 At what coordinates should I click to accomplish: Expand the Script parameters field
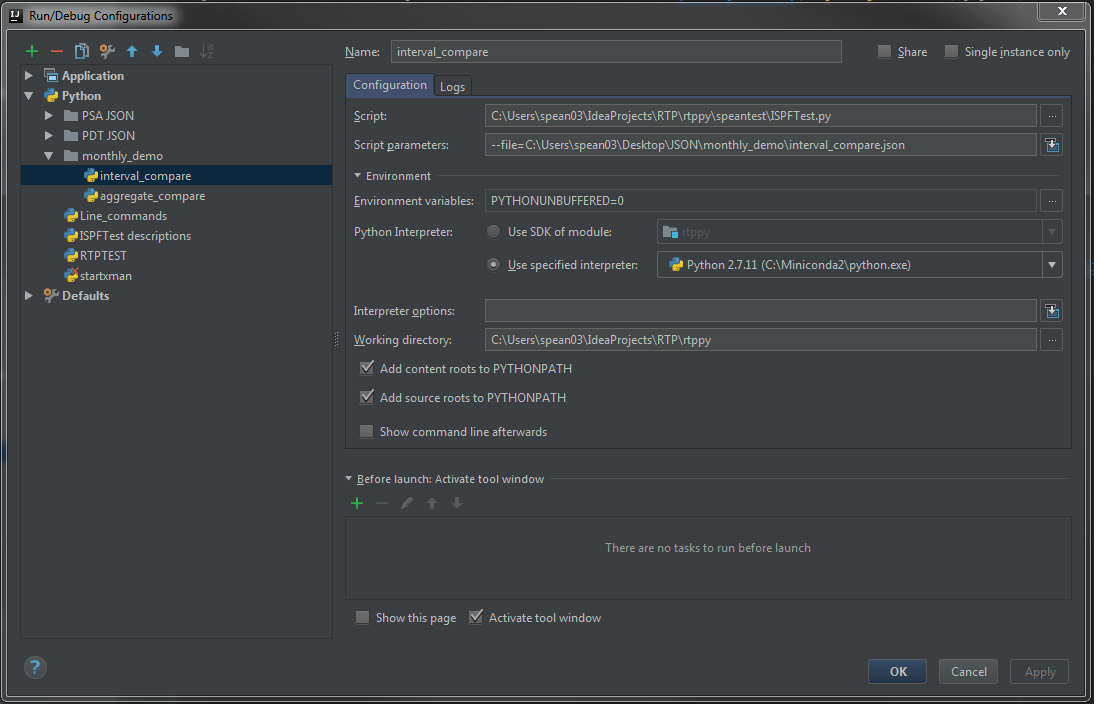[x=1050, y=145]
